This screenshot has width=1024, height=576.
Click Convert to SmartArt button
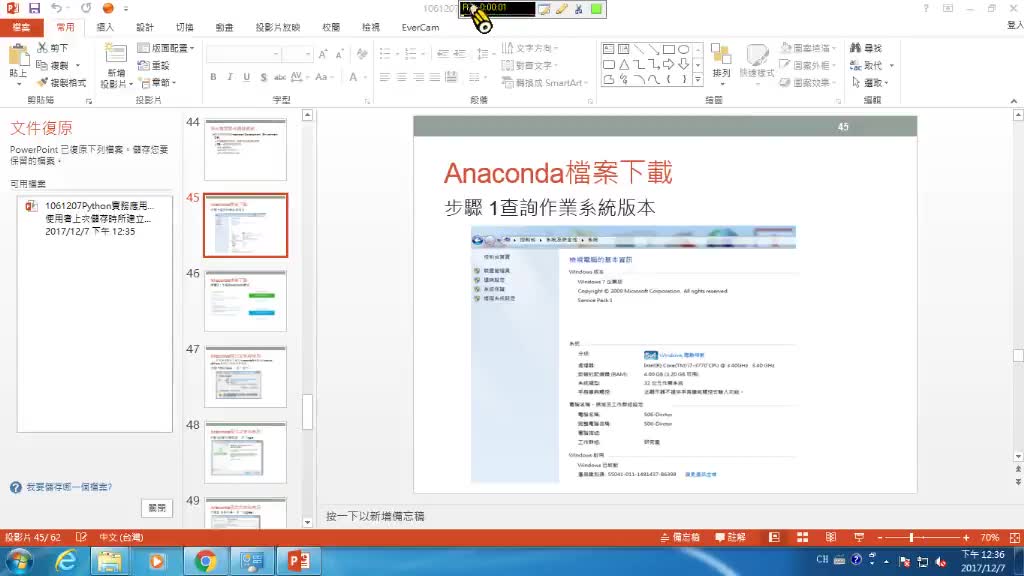[x=545, y=83]
